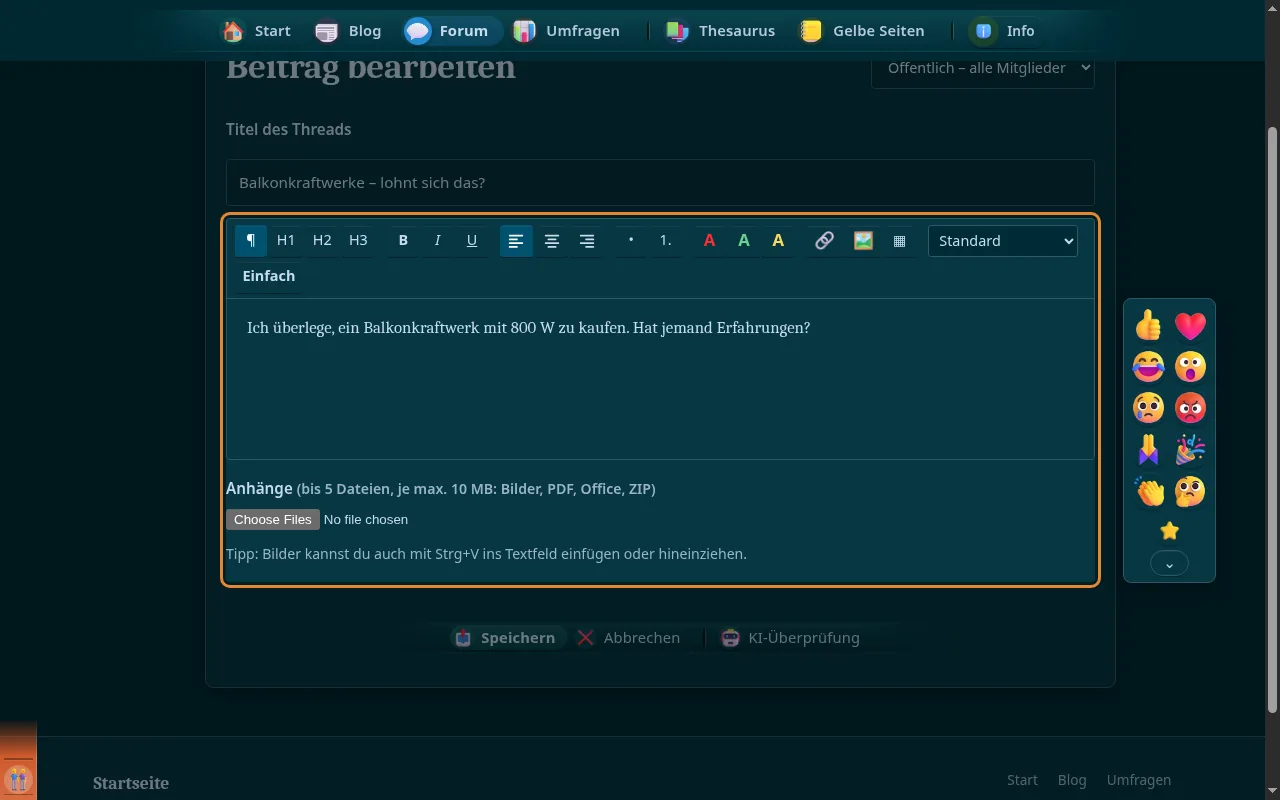Add the folded hands emoji
This screenshot has height=800, width=1280.
point(1149,450)
